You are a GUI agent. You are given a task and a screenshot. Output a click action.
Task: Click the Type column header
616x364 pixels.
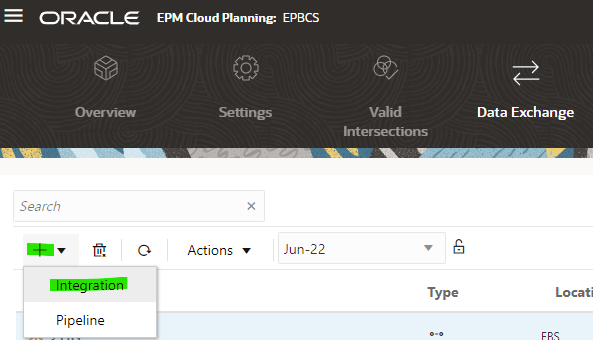[443, 293]
